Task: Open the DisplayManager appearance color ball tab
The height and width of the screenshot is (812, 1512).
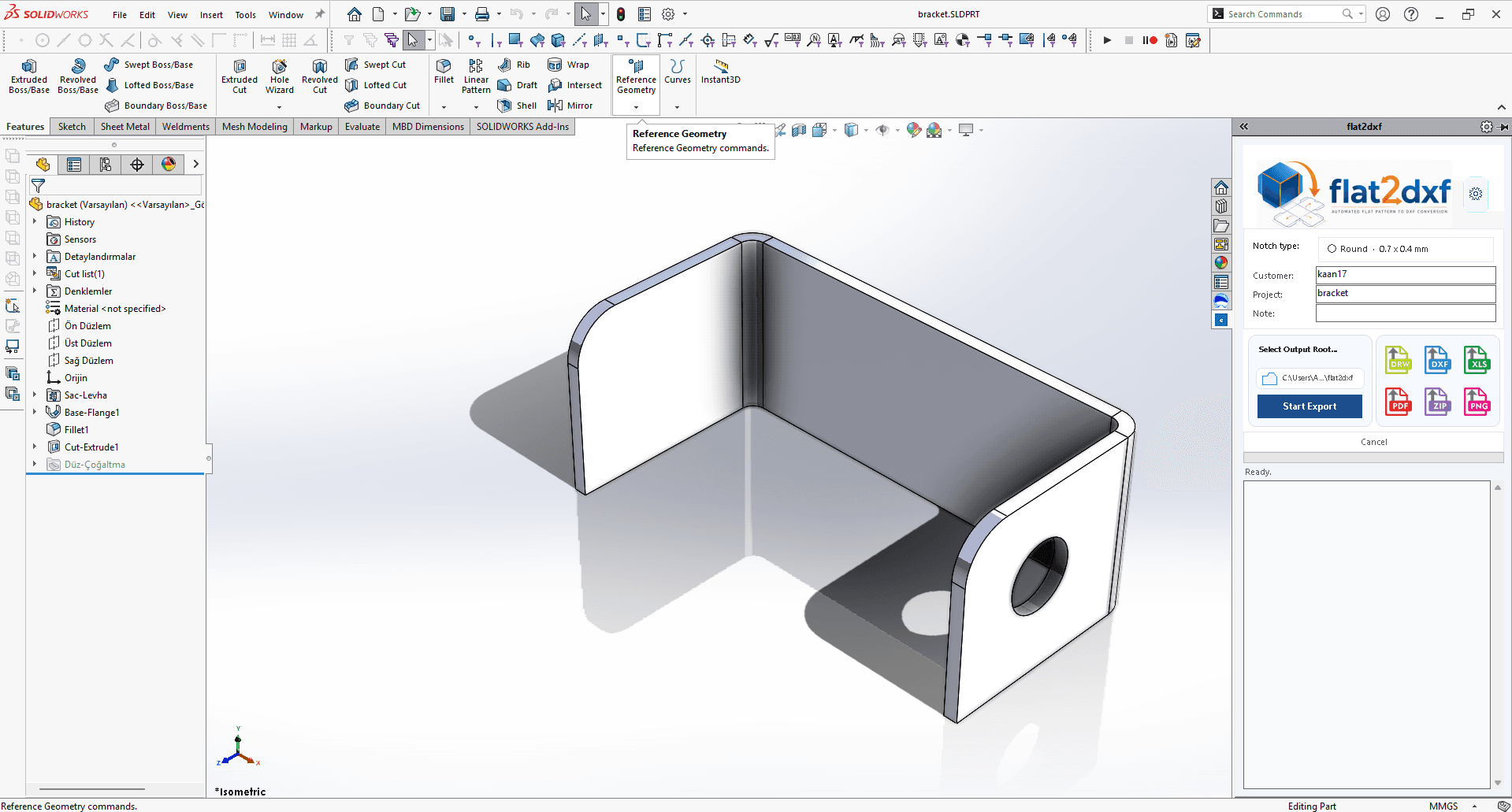Action: coord(169,164)
